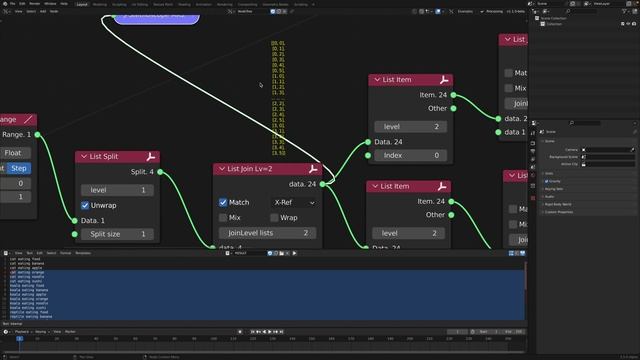Viewport: 640px width, 360px height.
Task: Click the timeline editor type clock icon
Action: [x=6, y=332]
